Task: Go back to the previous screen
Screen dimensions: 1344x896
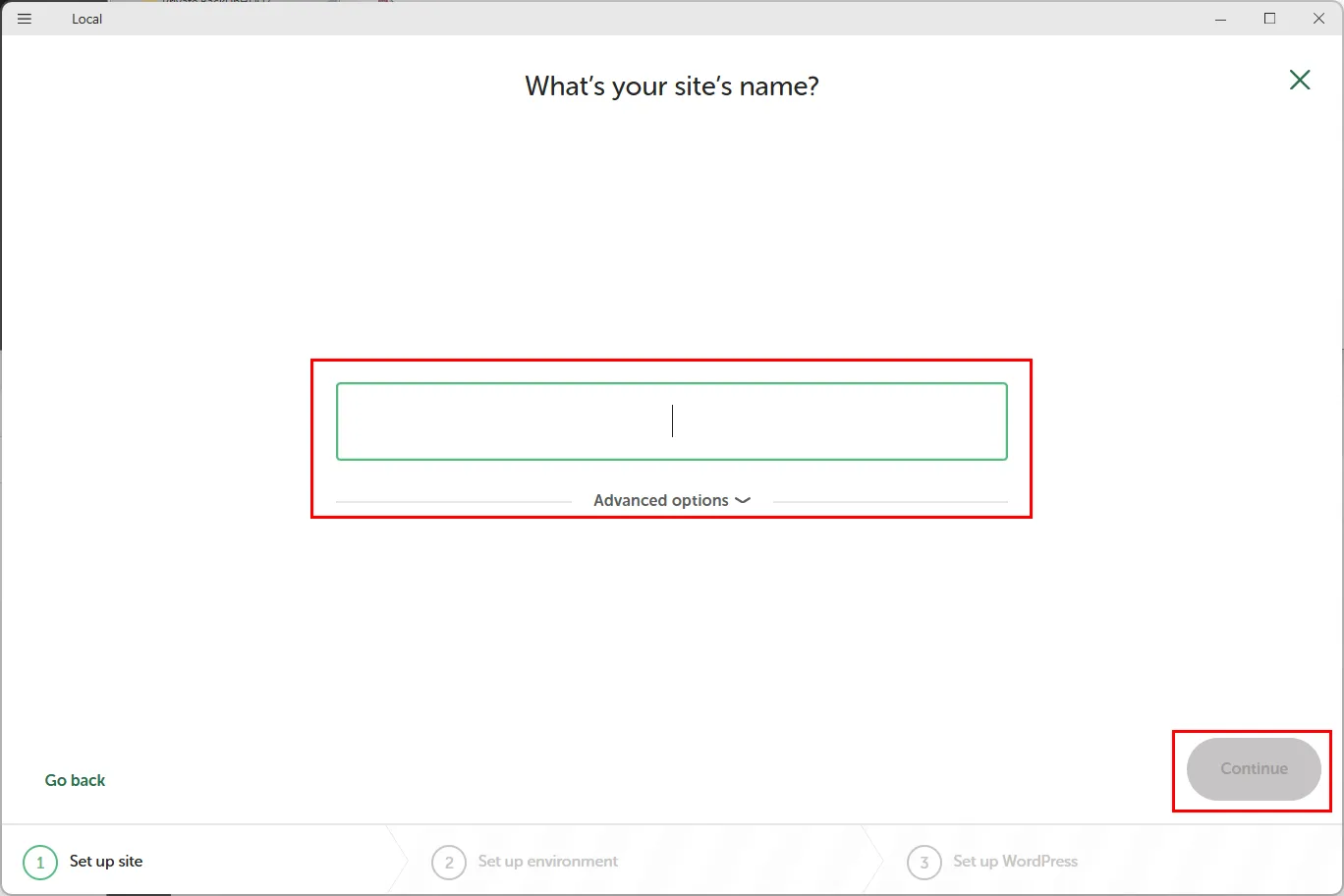Action: click(x=75, y=780)
